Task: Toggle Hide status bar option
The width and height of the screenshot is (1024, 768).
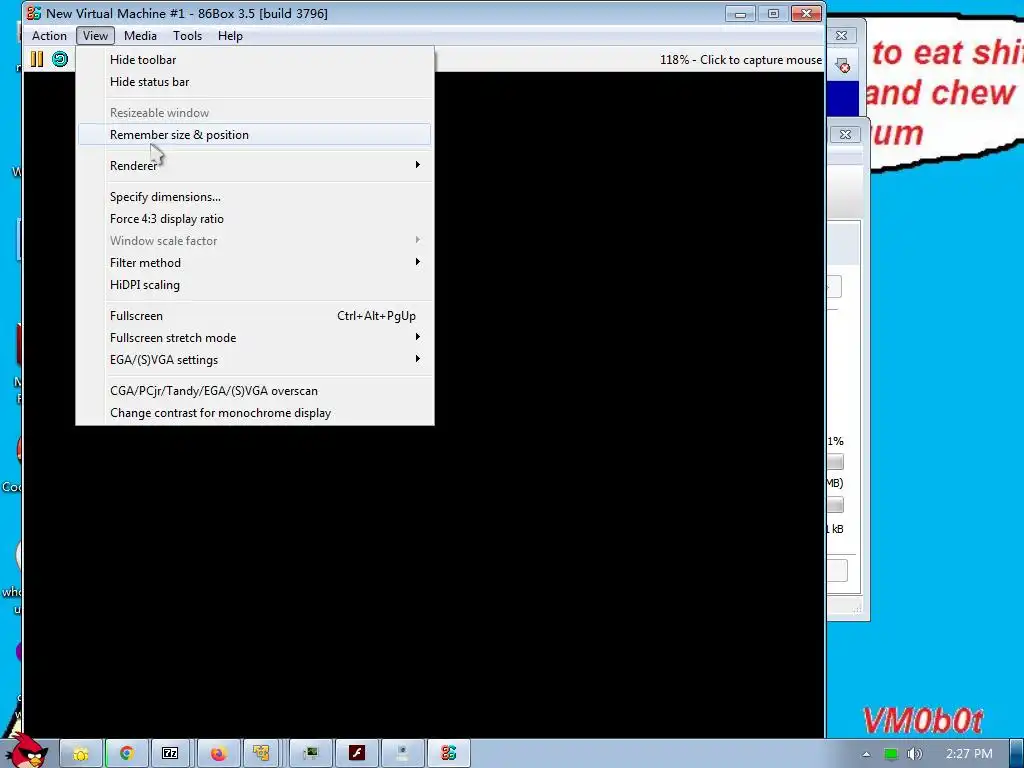Action: 255,82
